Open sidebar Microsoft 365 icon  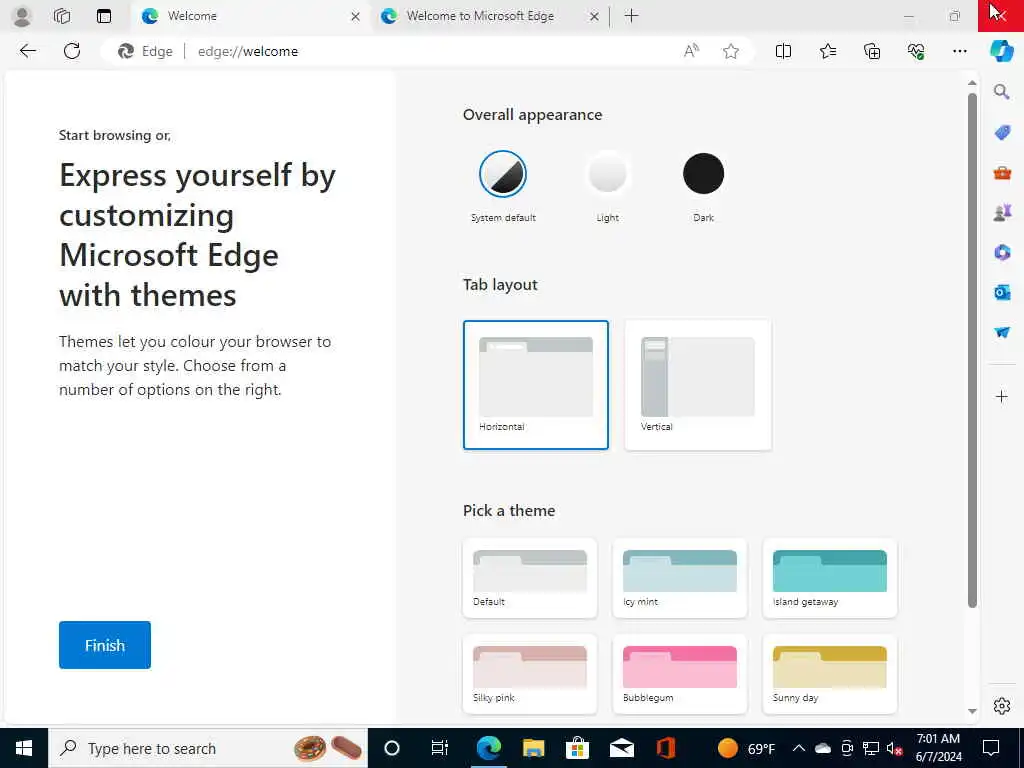click(1002, 252)
